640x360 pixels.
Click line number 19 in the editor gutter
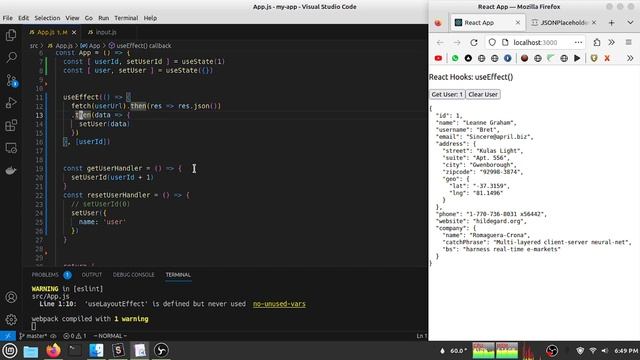tap(39, 169)
